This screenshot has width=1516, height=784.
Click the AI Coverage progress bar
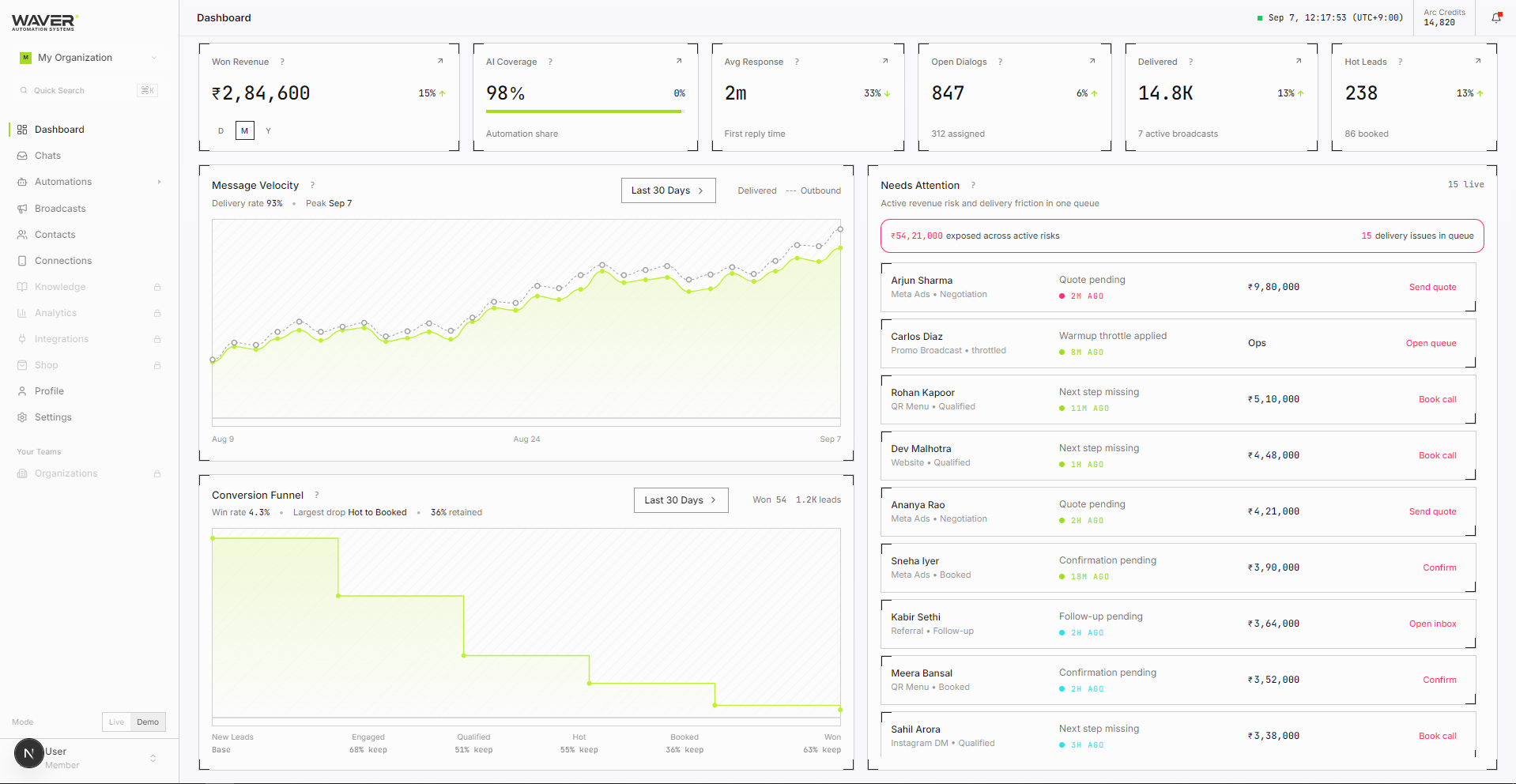click(x=584, y=111)
